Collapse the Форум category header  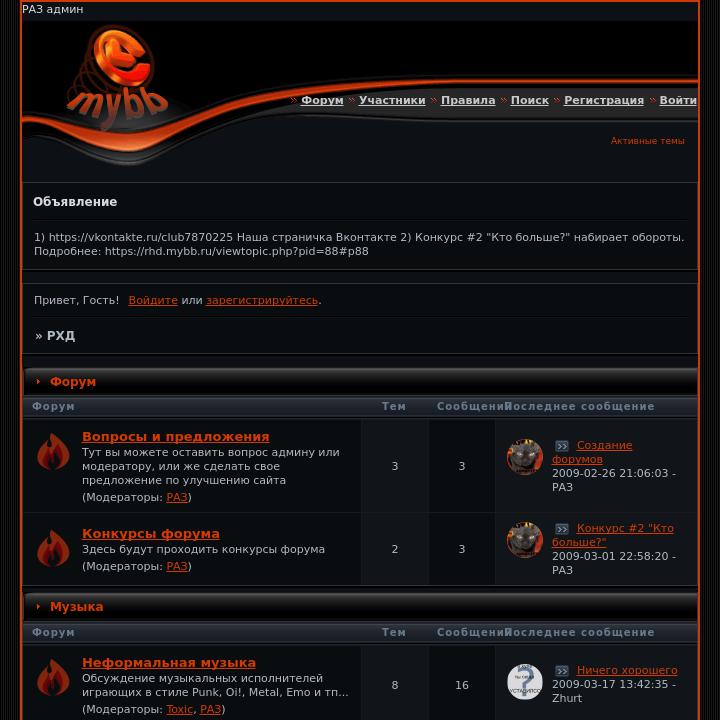(39, 382)
